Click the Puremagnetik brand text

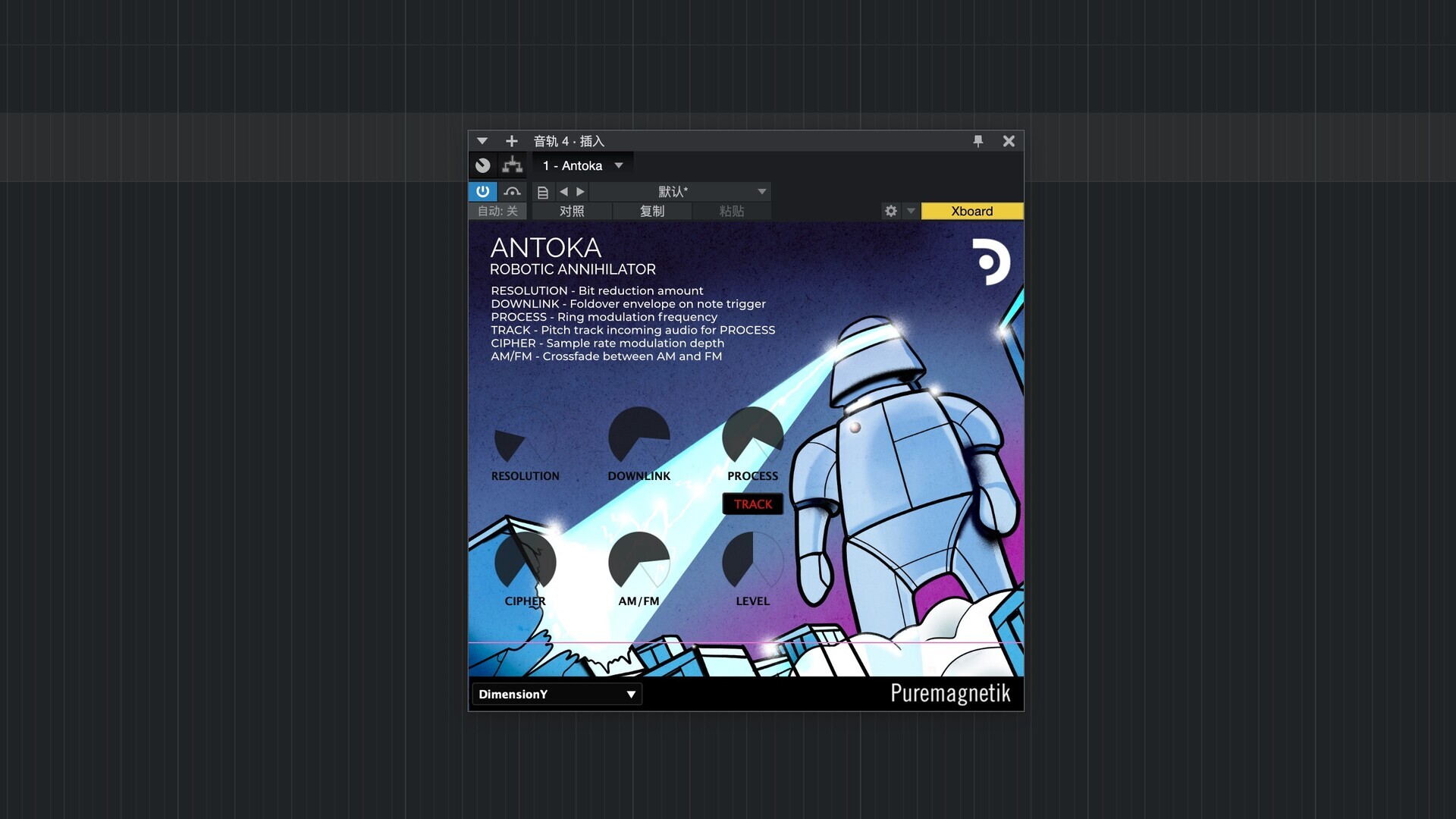950,694
